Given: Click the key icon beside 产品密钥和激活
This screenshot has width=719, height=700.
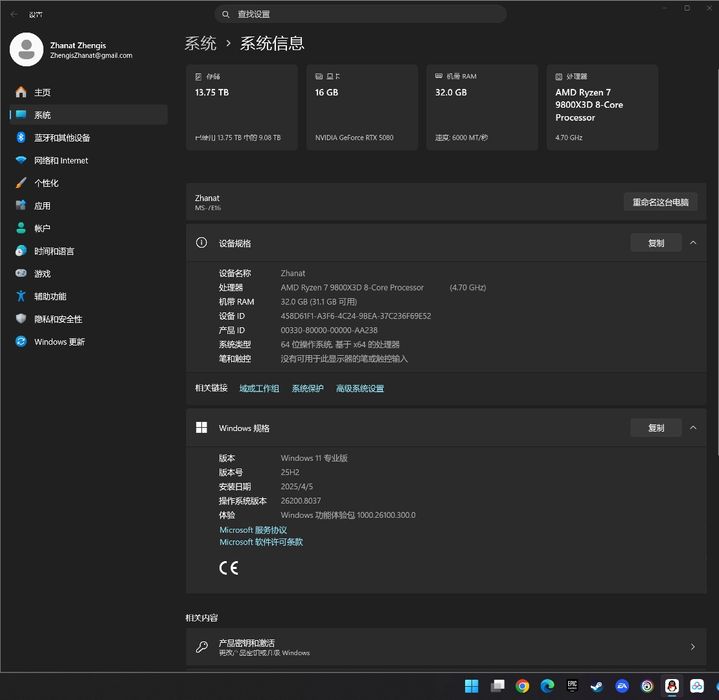Looking at the screenshot, I should point(202,647).
